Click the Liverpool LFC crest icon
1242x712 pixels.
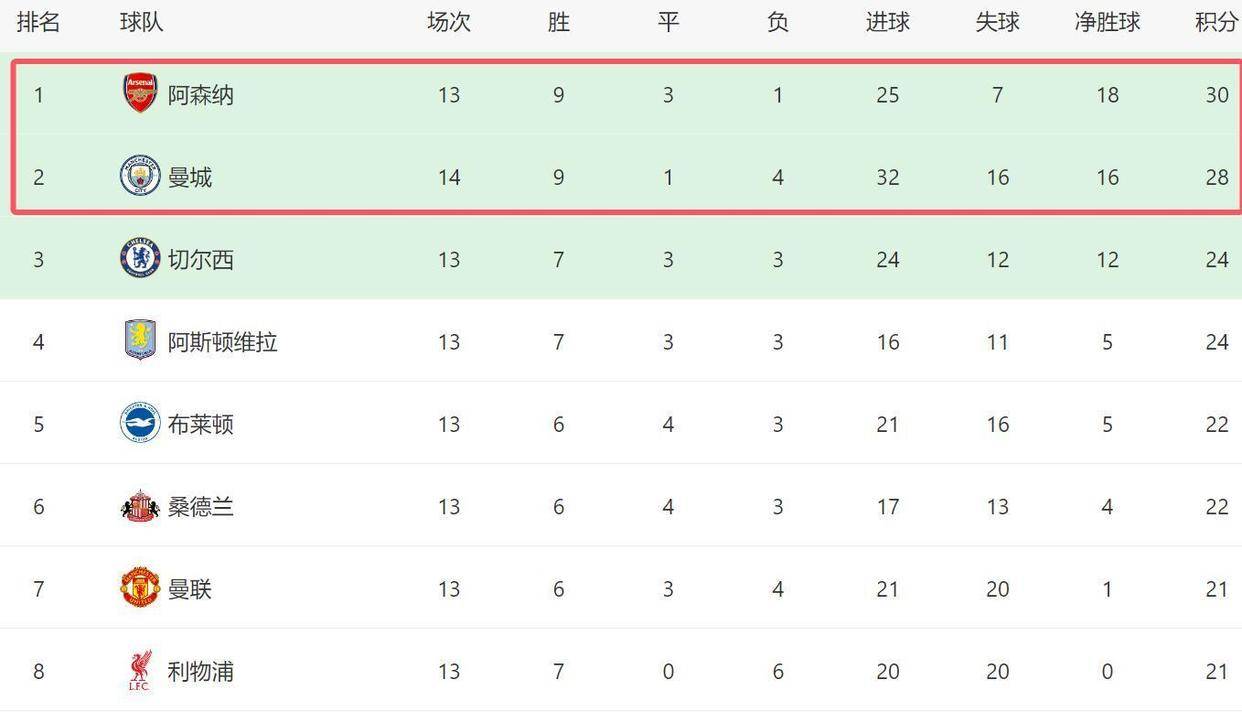(x=140, y=670)
